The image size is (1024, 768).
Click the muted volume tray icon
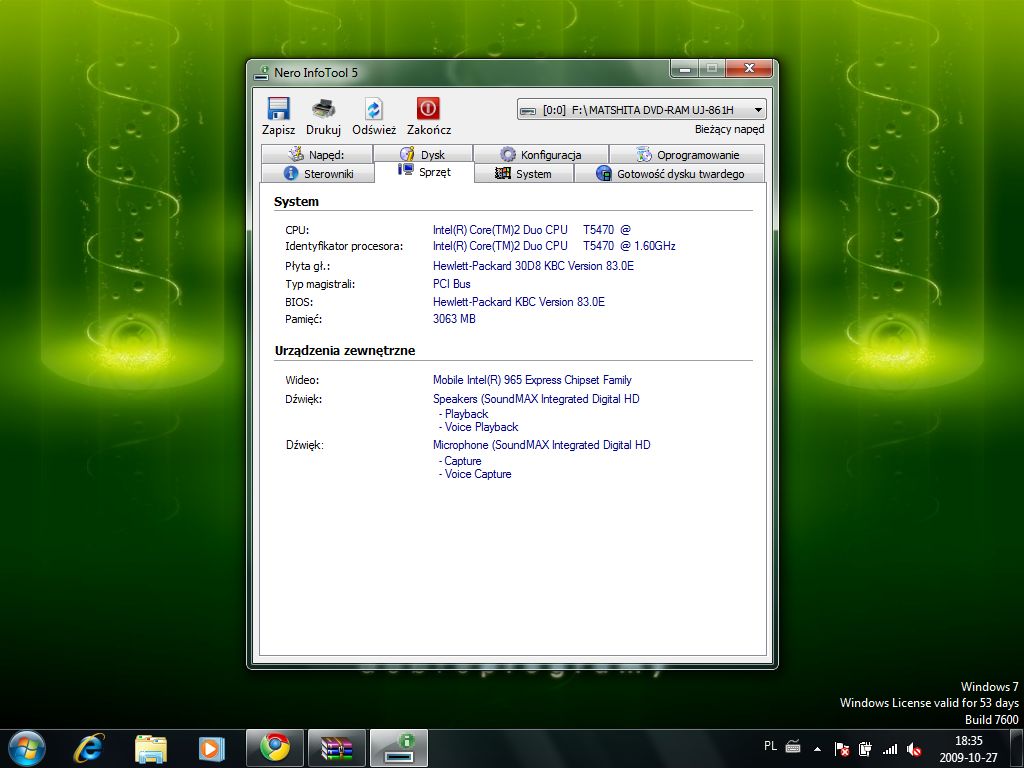click(x=914, y=749)
